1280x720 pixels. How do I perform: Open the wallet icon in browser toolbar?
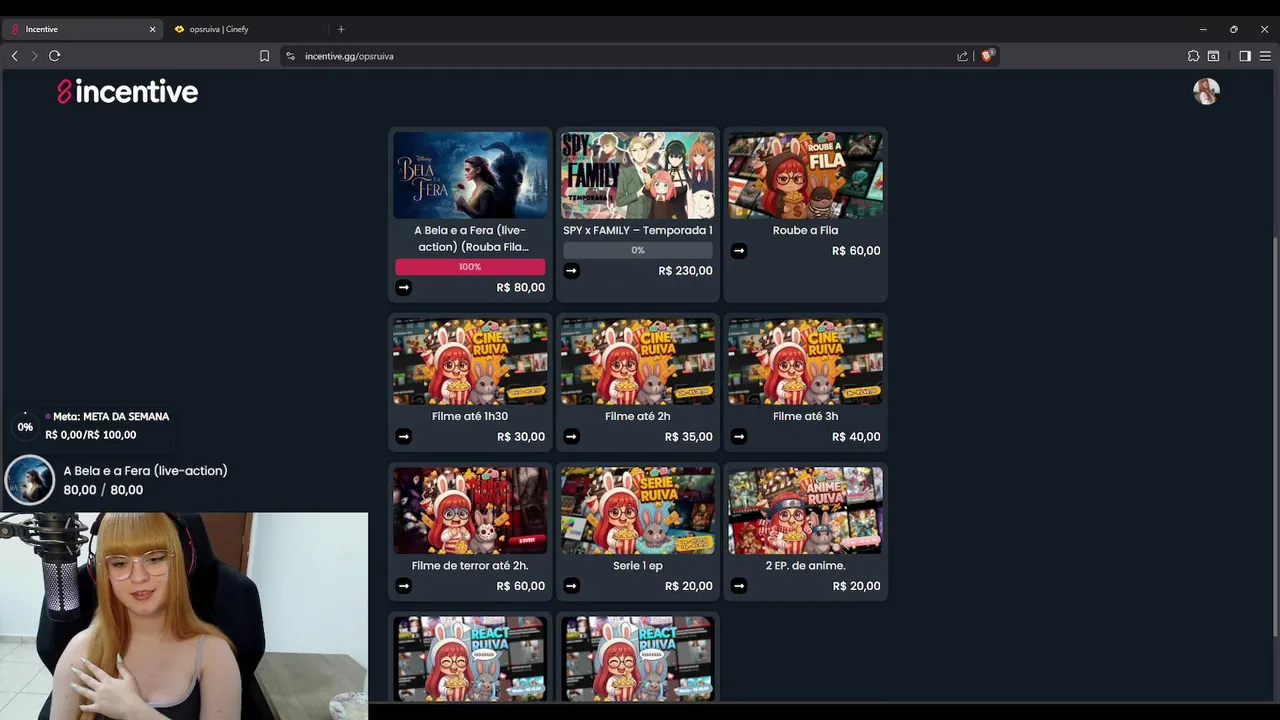pos(1213,56)
